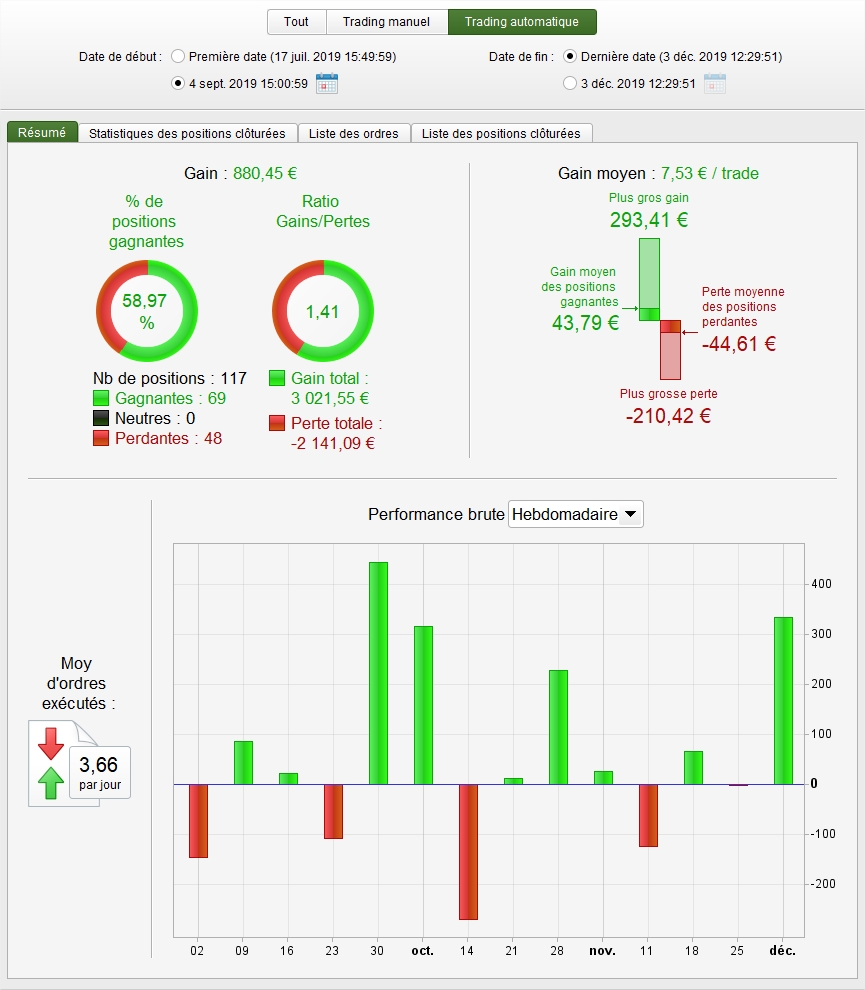This screenshot has height=990, width=865.
Task: Click the red Perdantes legend square
Action: (101, 438)
